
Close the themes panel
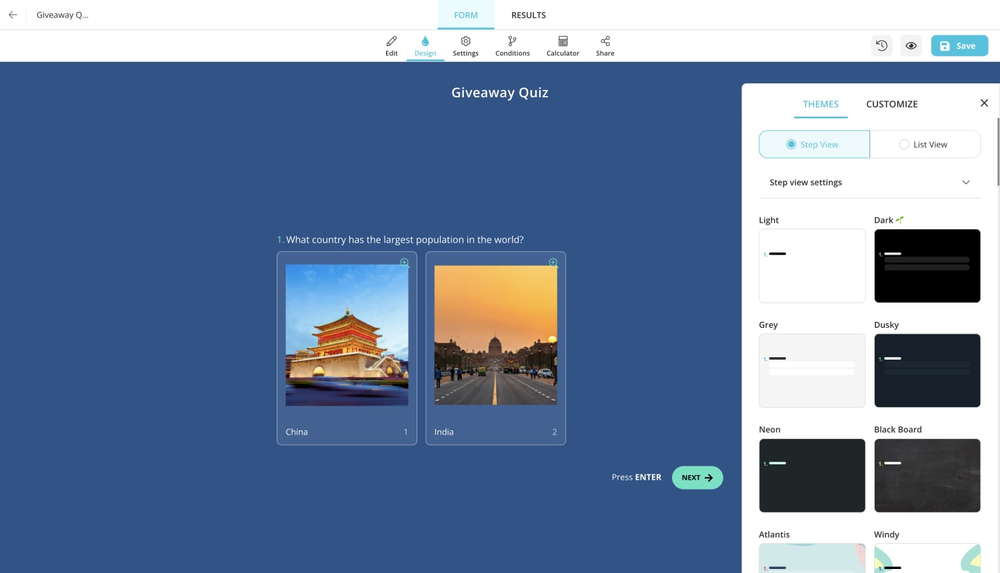coord(984,103)
